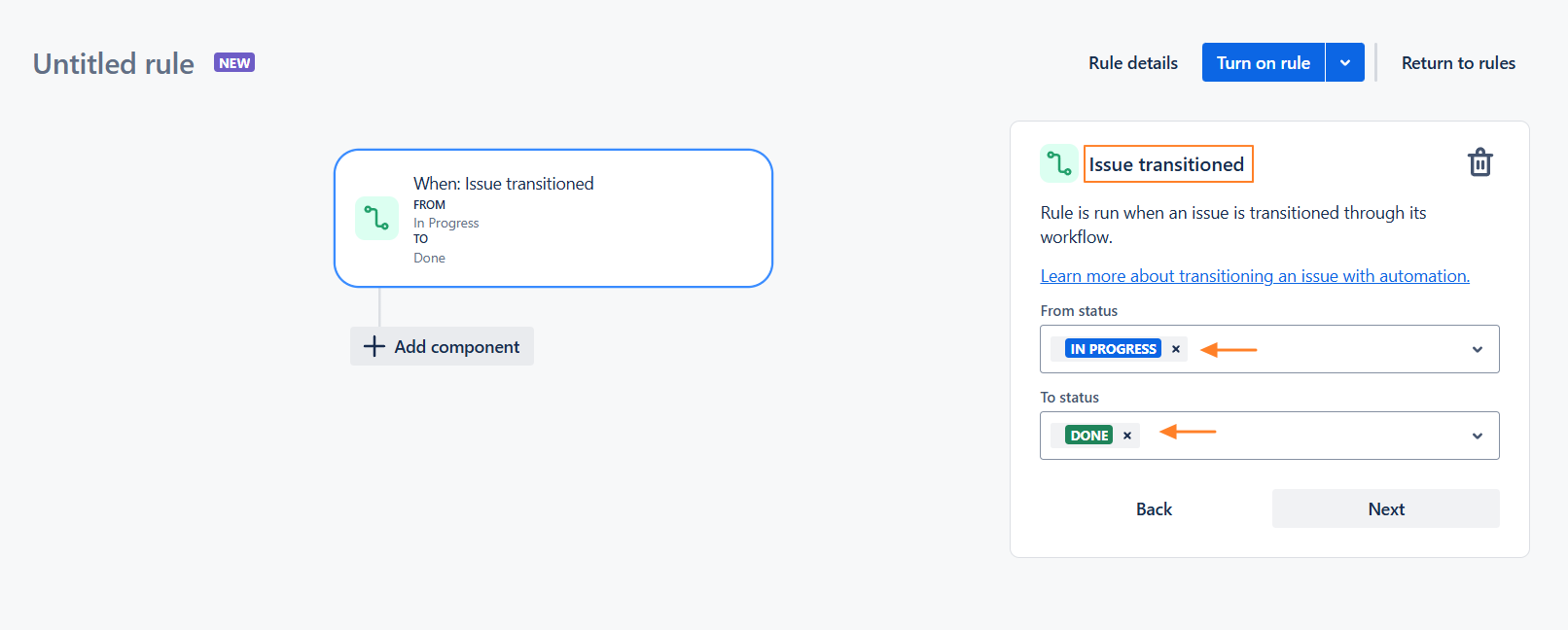
Task: Open the Turn on rule dropdown arrow
Action: tap(1344, 63)
